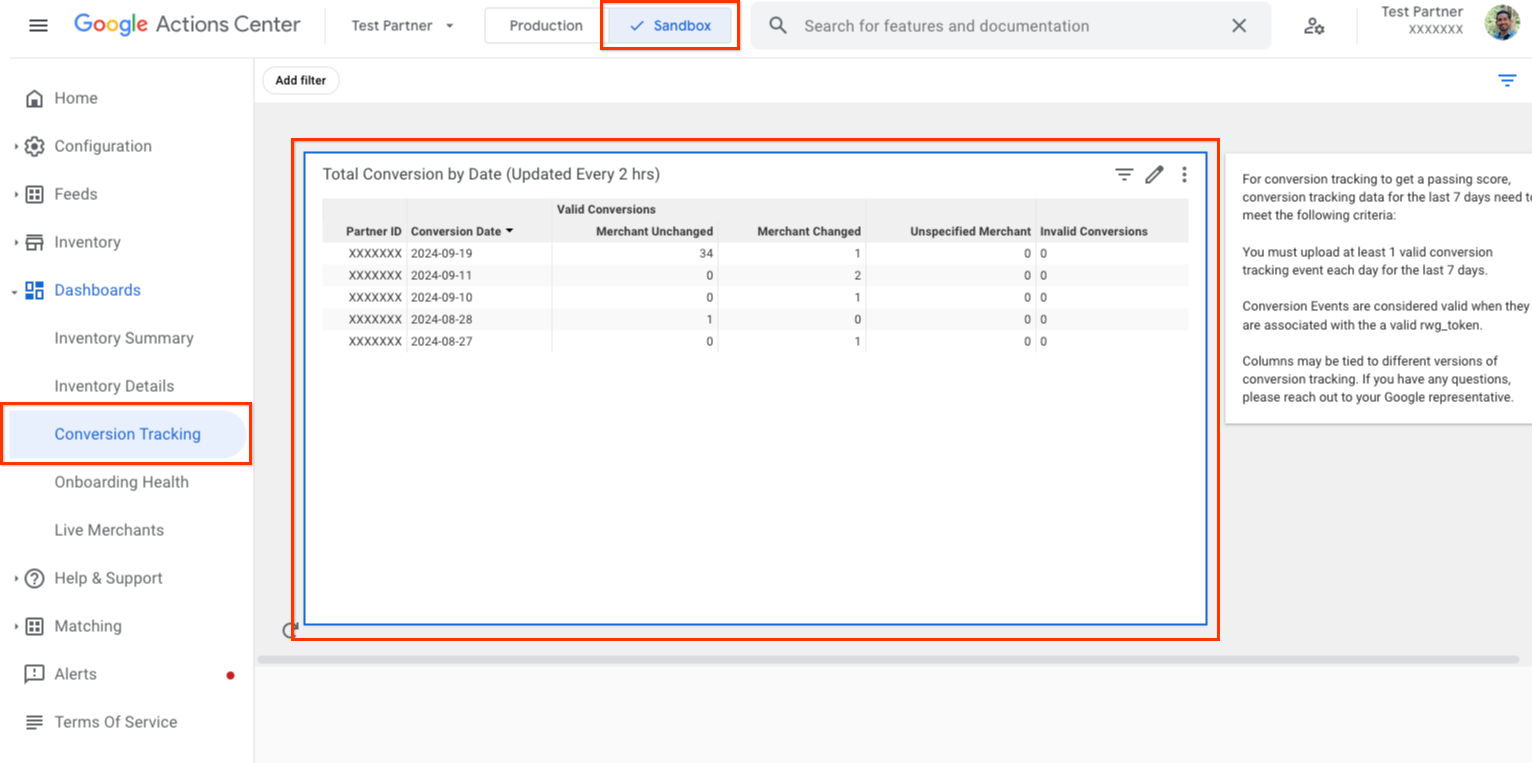Click the page filter icon top right
1532x763 pixels.
(1507, 80)
